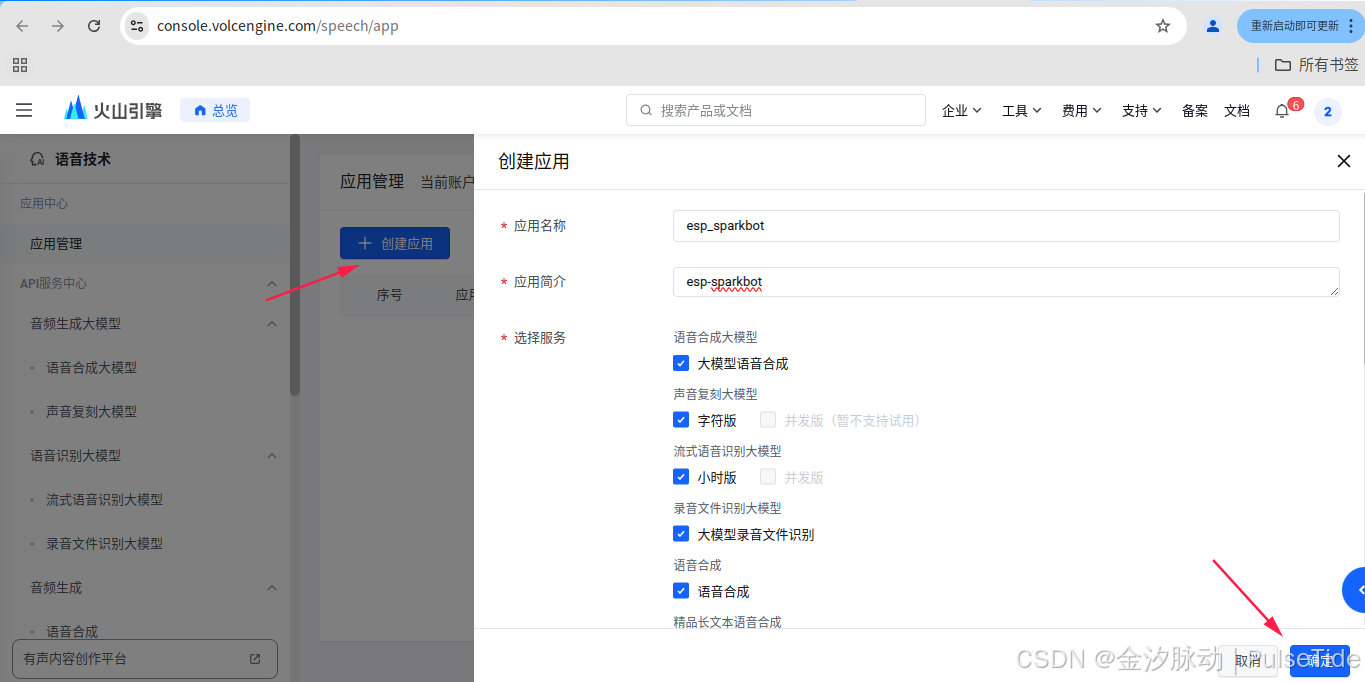Click the 应用简介 text area

pyautogui.click(x=1006, y=282)
